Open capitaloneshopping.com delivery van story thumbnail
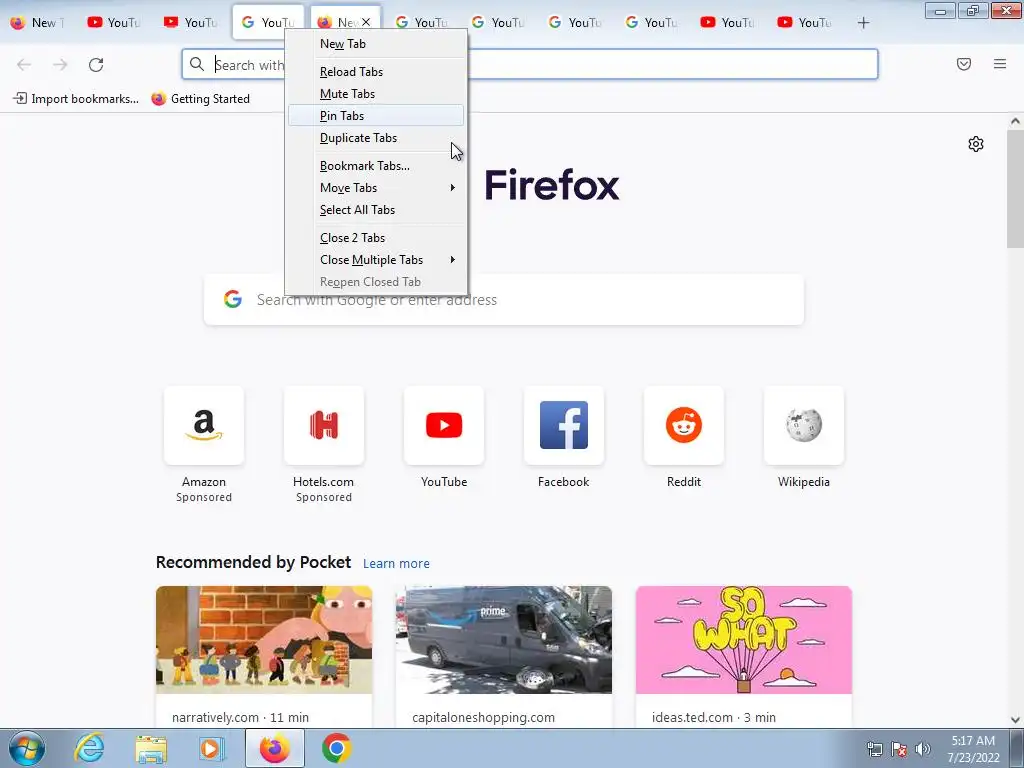1024x768 pixels. click(504, 639)
